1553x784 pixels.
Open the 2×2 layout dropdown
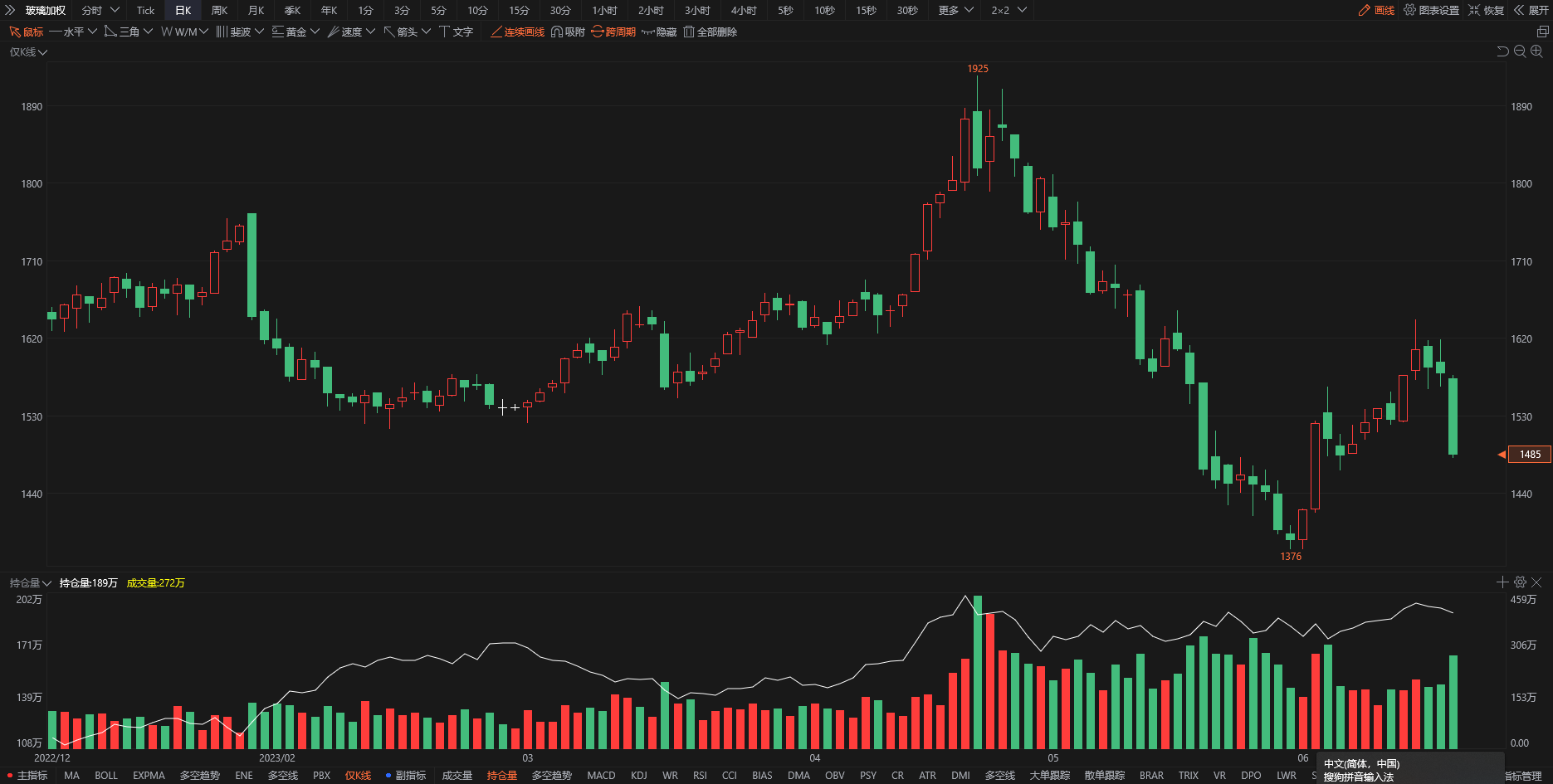tap(1008, 10)
